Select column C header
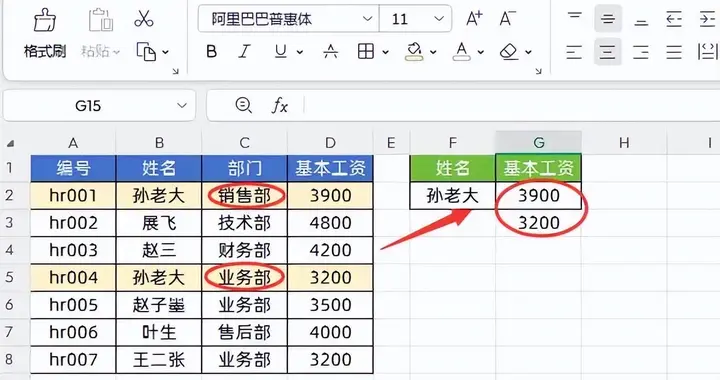This screenshot has width=720, height=380. [x=244, y=143]
